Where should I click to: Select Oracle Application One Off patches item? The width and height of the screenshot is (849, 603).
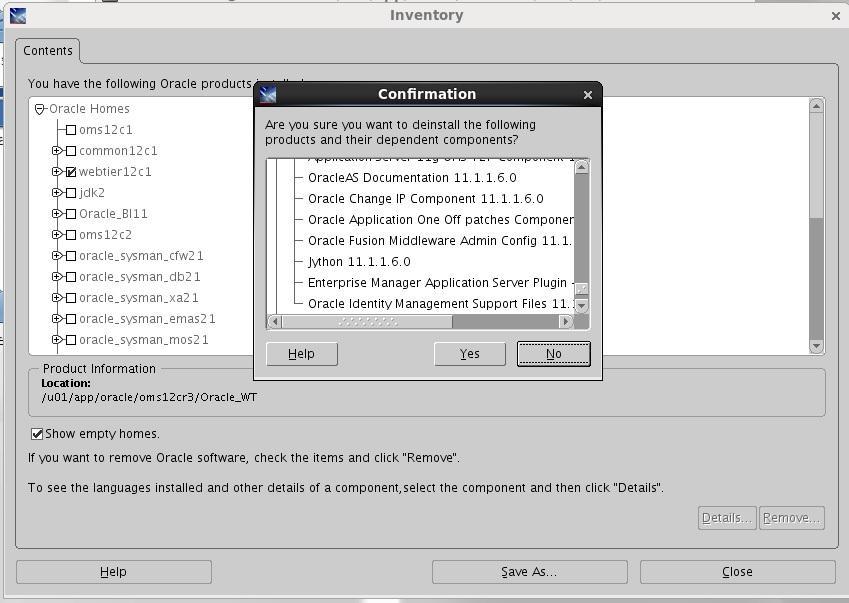coord(441,220)
